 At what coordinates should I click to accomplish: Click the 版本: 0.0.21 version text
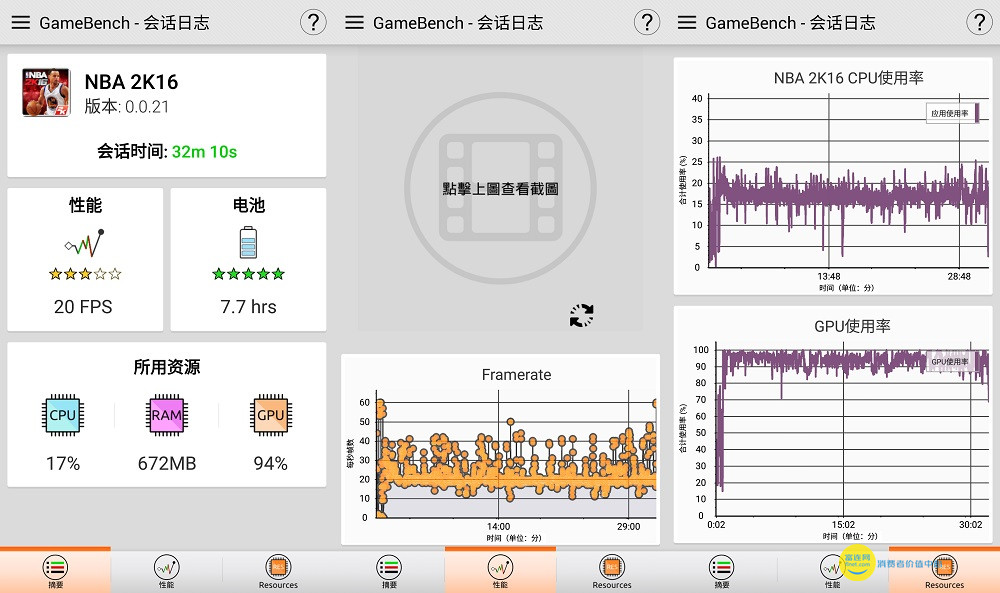[x=127, y=106]
